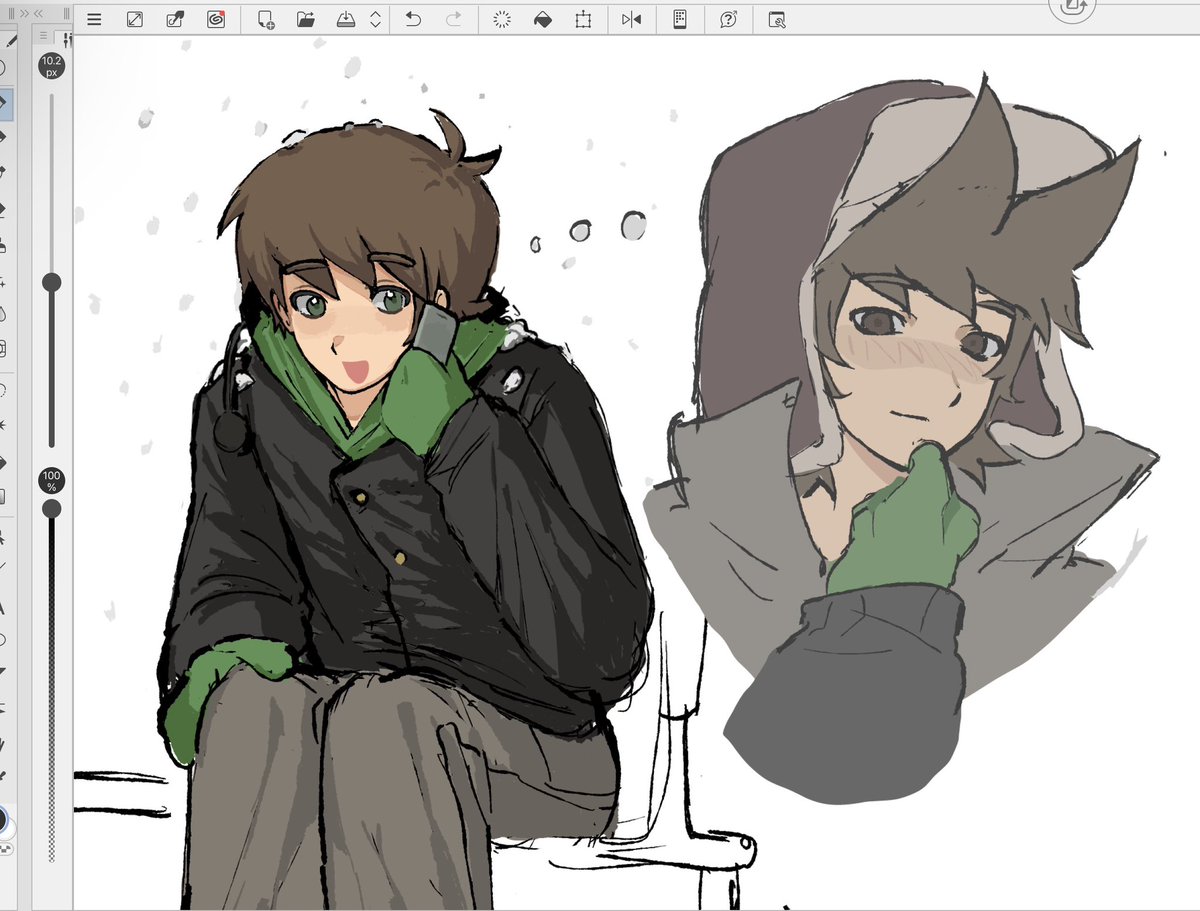Collapse the palette dock with the << arrows

pyautogui.click(x=38, y=14)
